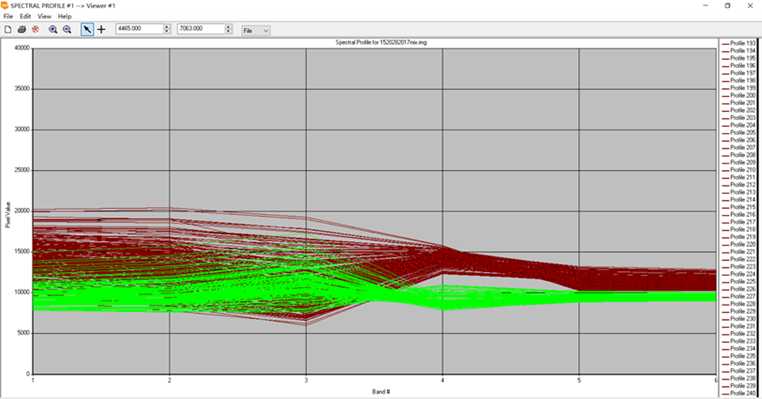Open the File menu
Image resolution: width=762 pixels, height=399 pixels.
click(x=8, y=16)
